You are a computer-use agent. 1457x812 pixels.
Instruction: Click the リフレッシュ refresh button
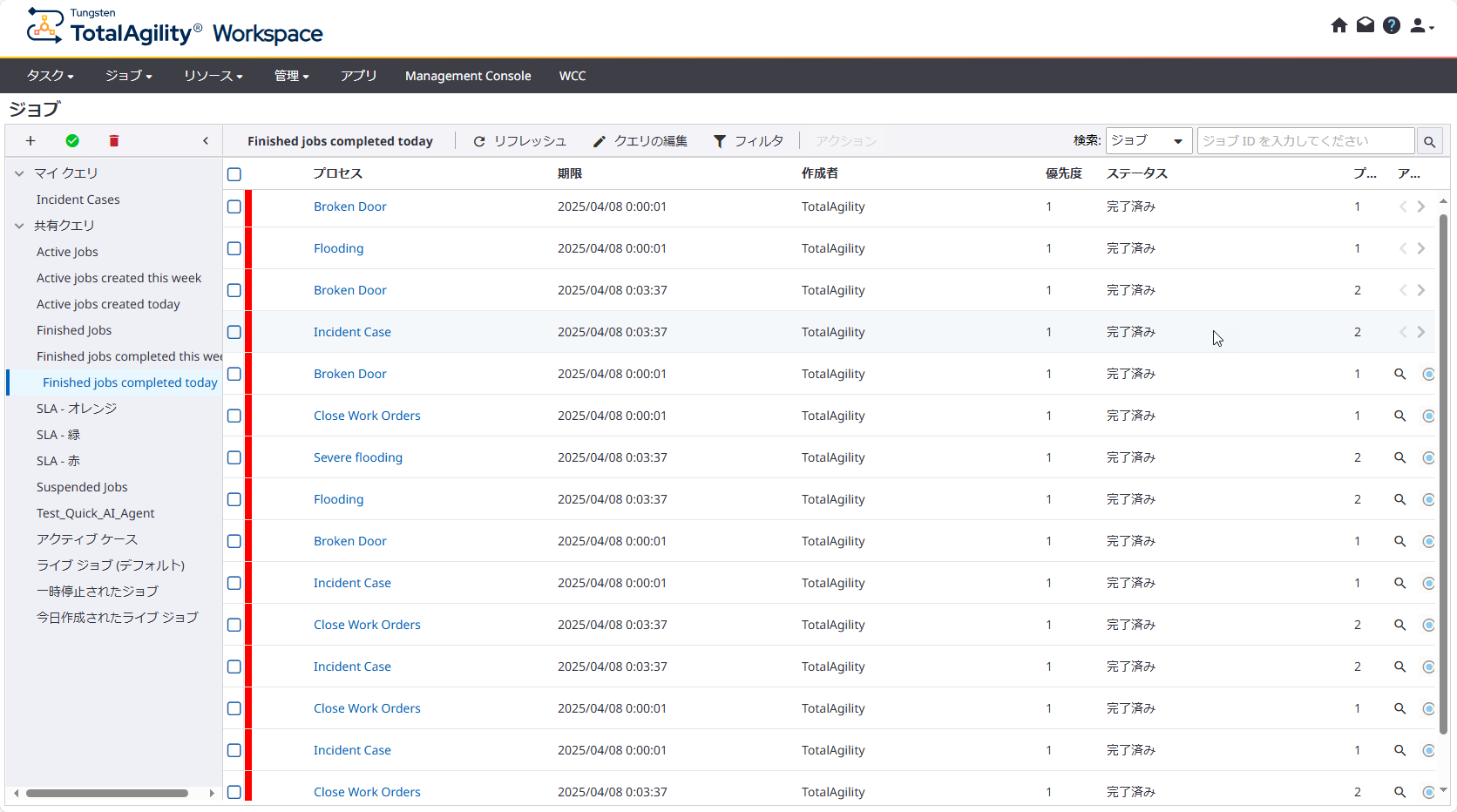[x=519, y=141]
